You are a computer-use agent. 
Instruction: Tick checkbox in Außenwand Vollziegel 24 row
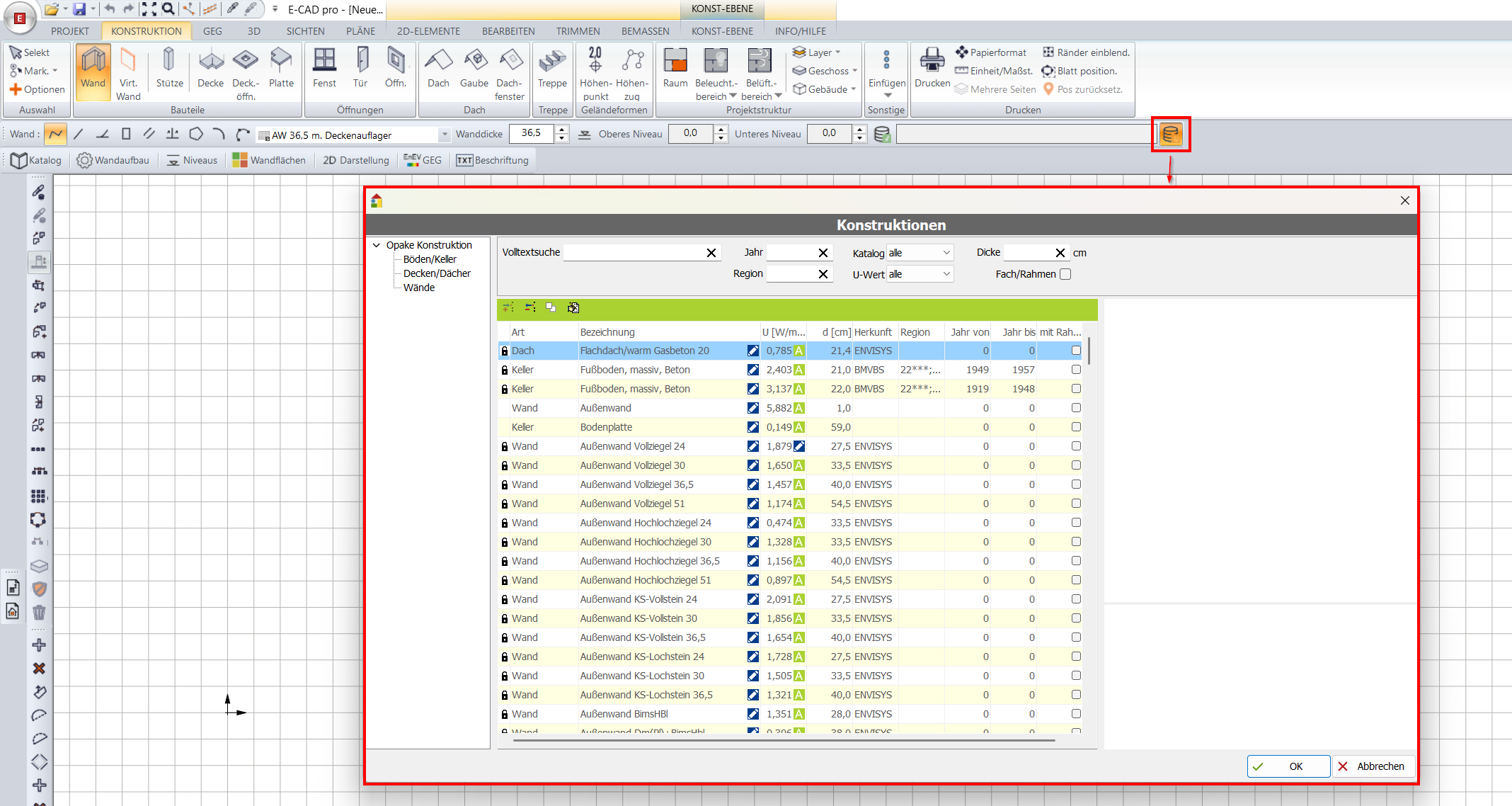pos(1076,446)
